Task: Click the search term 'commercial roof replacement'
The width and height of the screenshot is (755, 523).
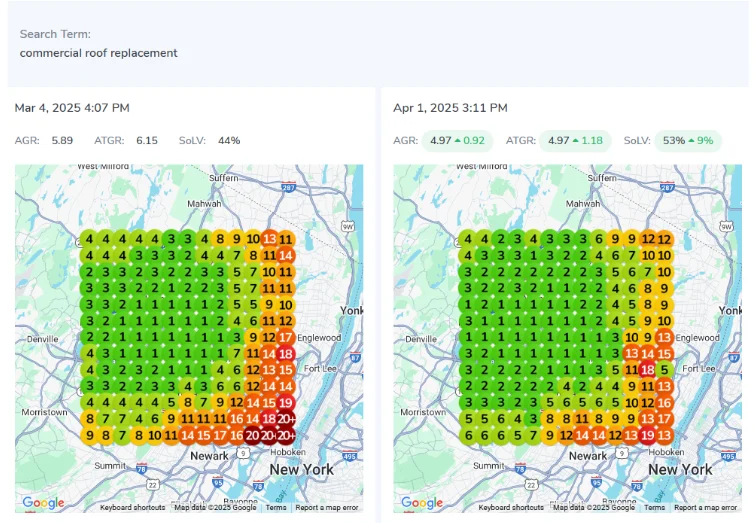Action: (98, 53)
